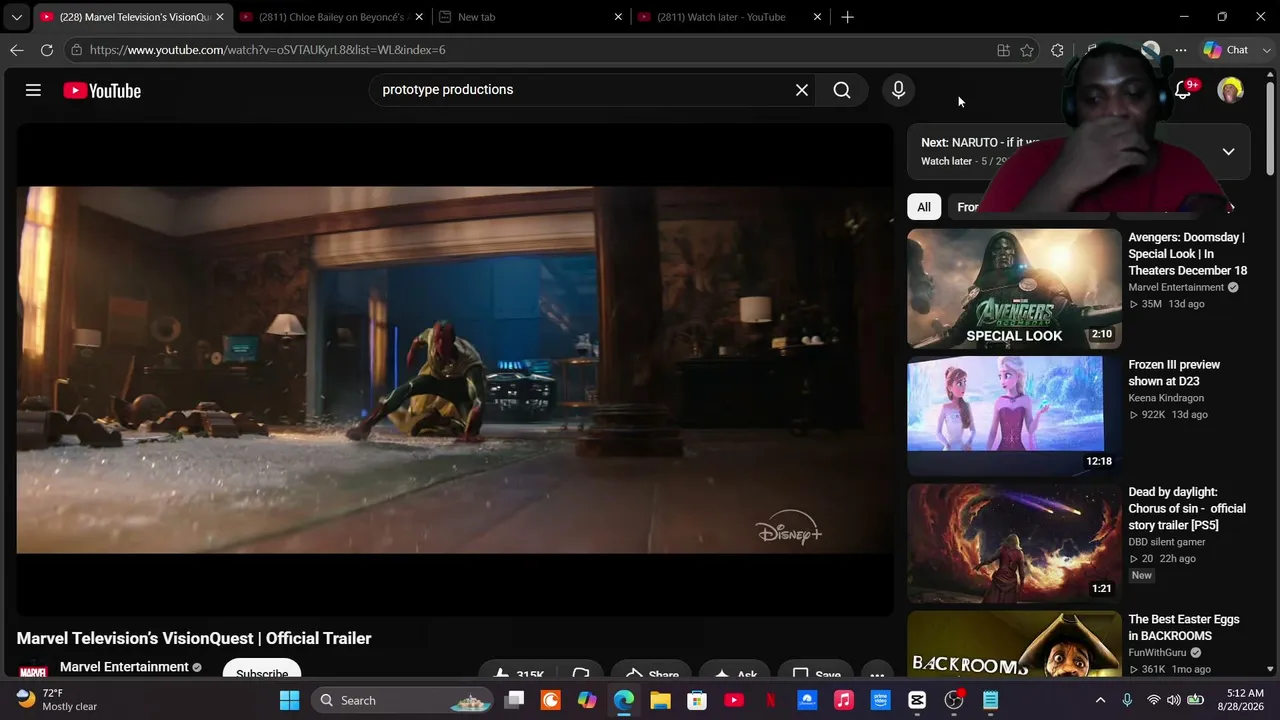Viewport: 1280px width, 720px height.
Task: Open Wi-Fi network settings in tray
Action: (1154, 700)
